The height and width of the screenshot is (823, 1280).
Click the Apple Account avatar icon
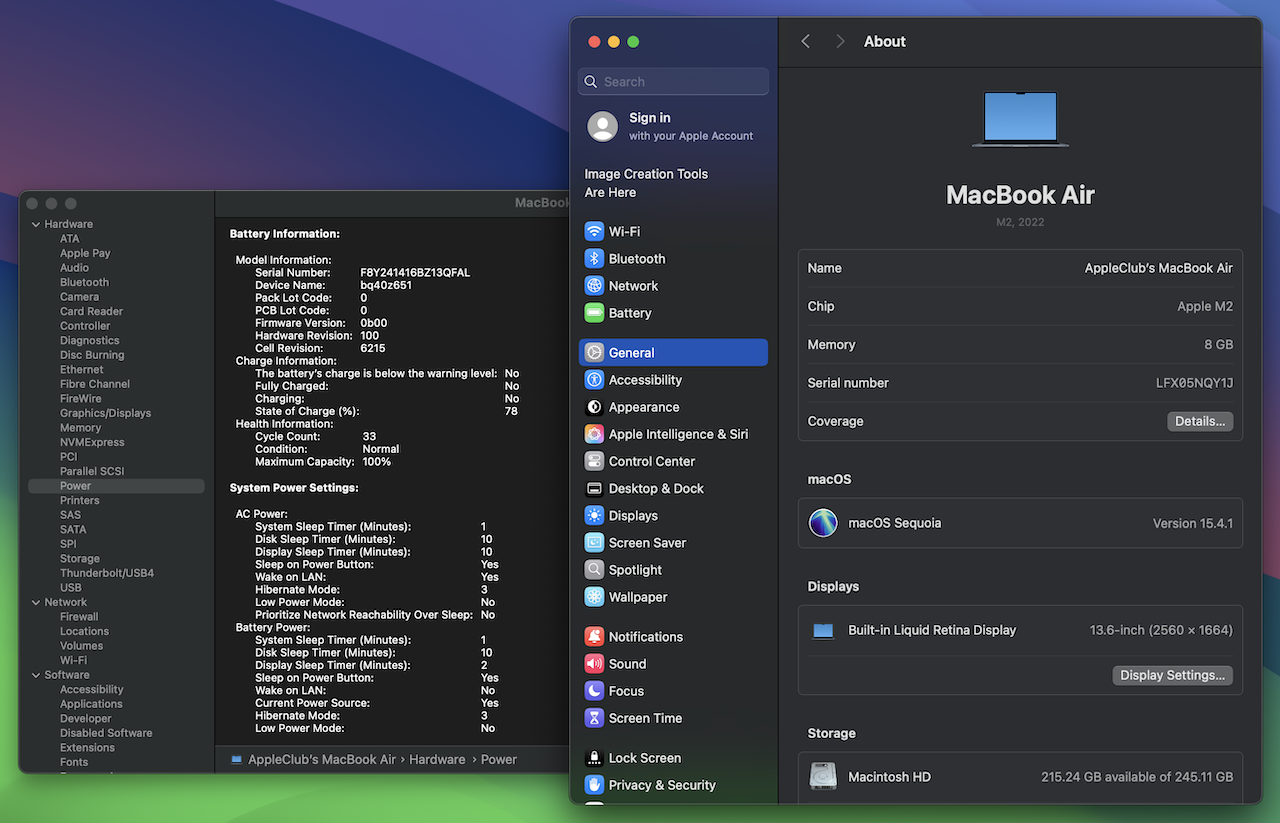[x=602, y=126]
